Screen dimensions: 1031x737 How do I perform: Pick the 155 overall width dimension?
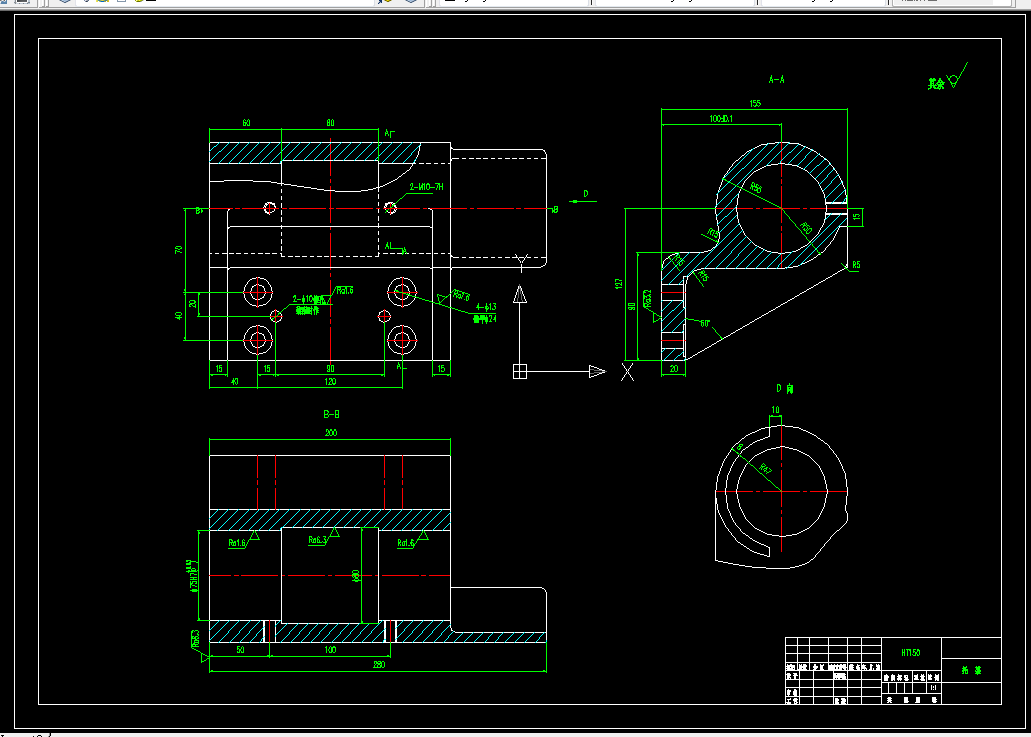755,103
